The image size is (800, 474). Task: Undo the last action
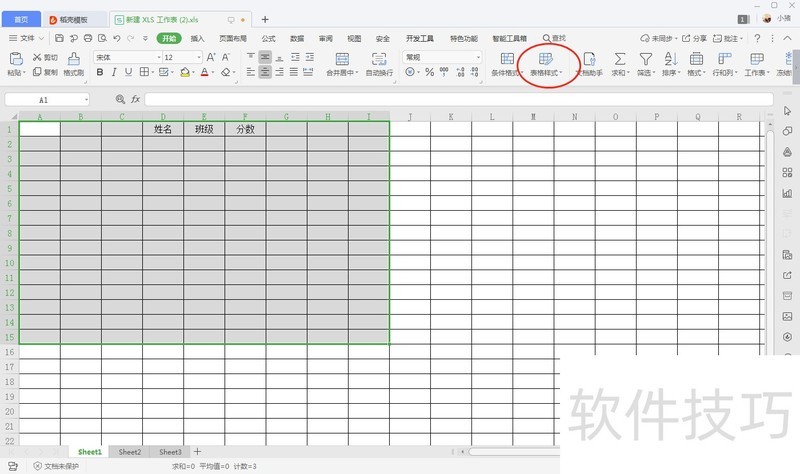(x=117, y=38)
